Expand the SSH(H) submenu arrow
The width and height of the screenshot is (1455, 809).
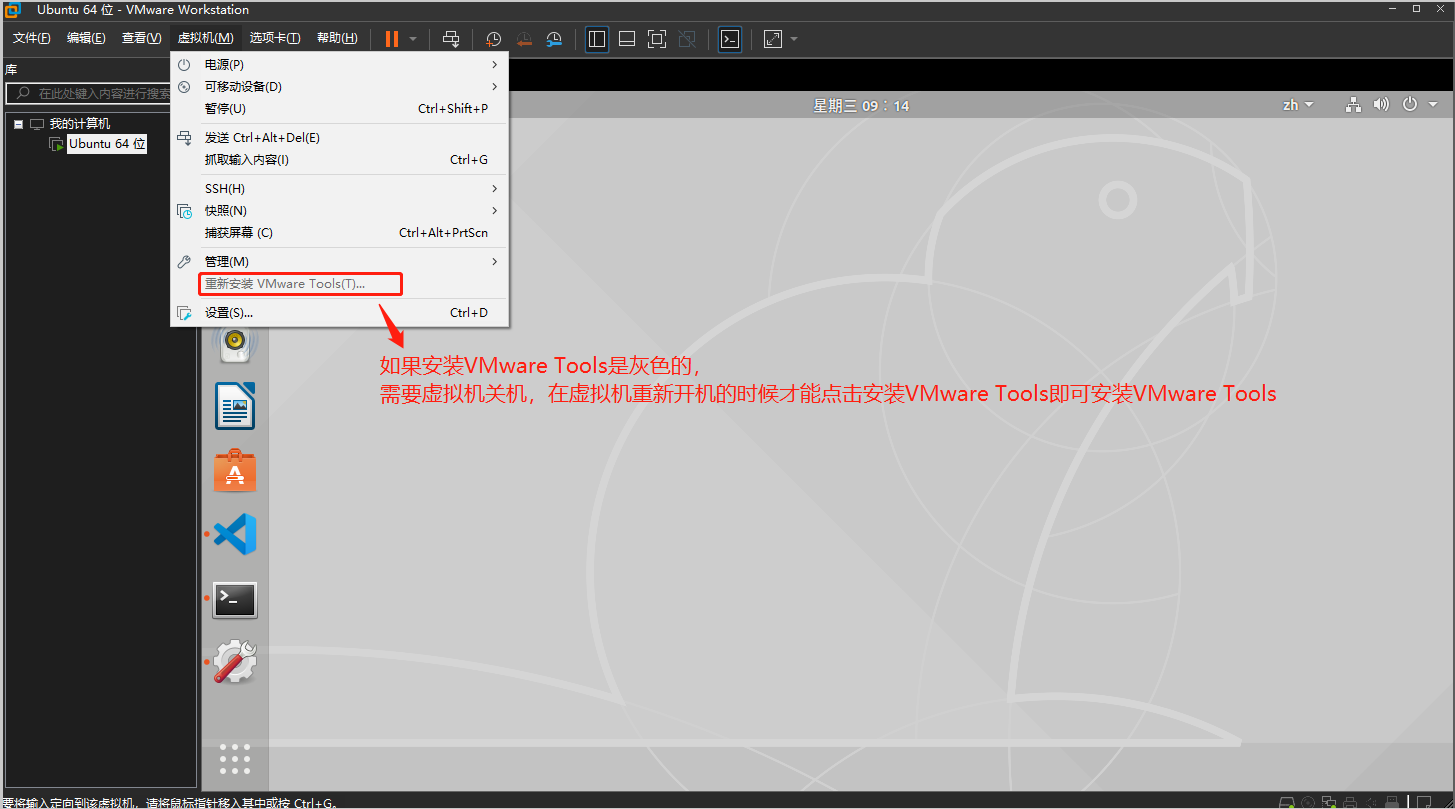pyautogui.click(x=495, y=189)
